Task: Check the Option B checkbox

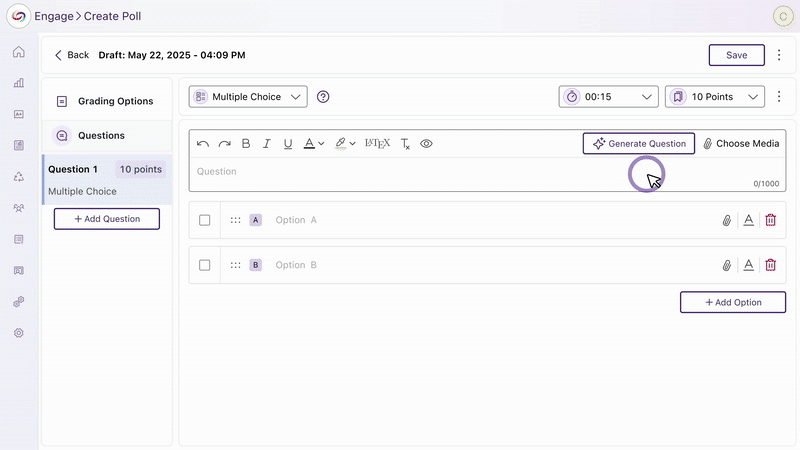Action: 204,265
